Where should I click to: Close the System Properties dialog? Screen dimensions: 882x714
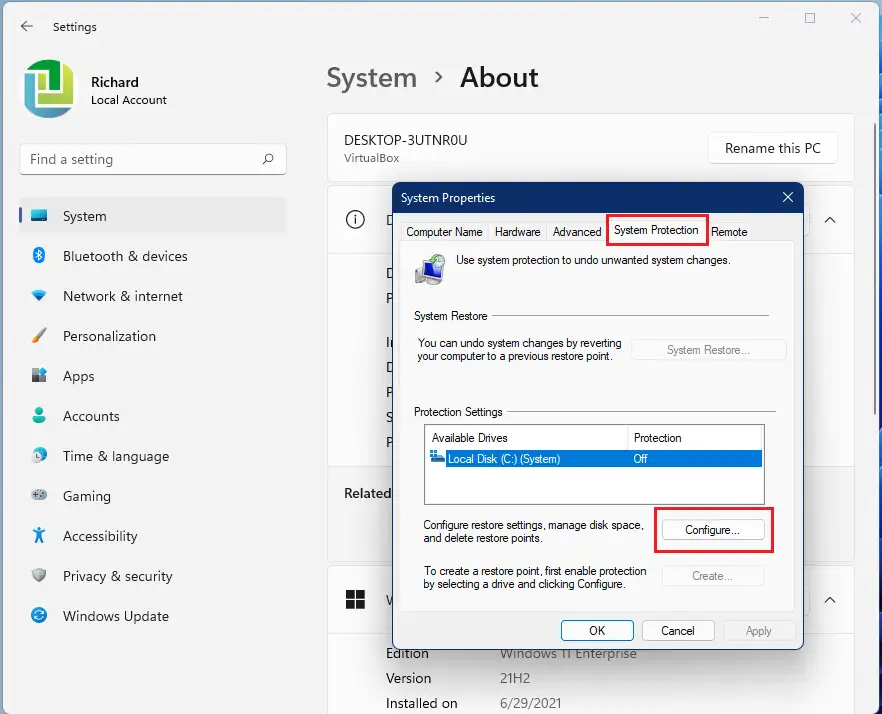(x=788, y=197)
